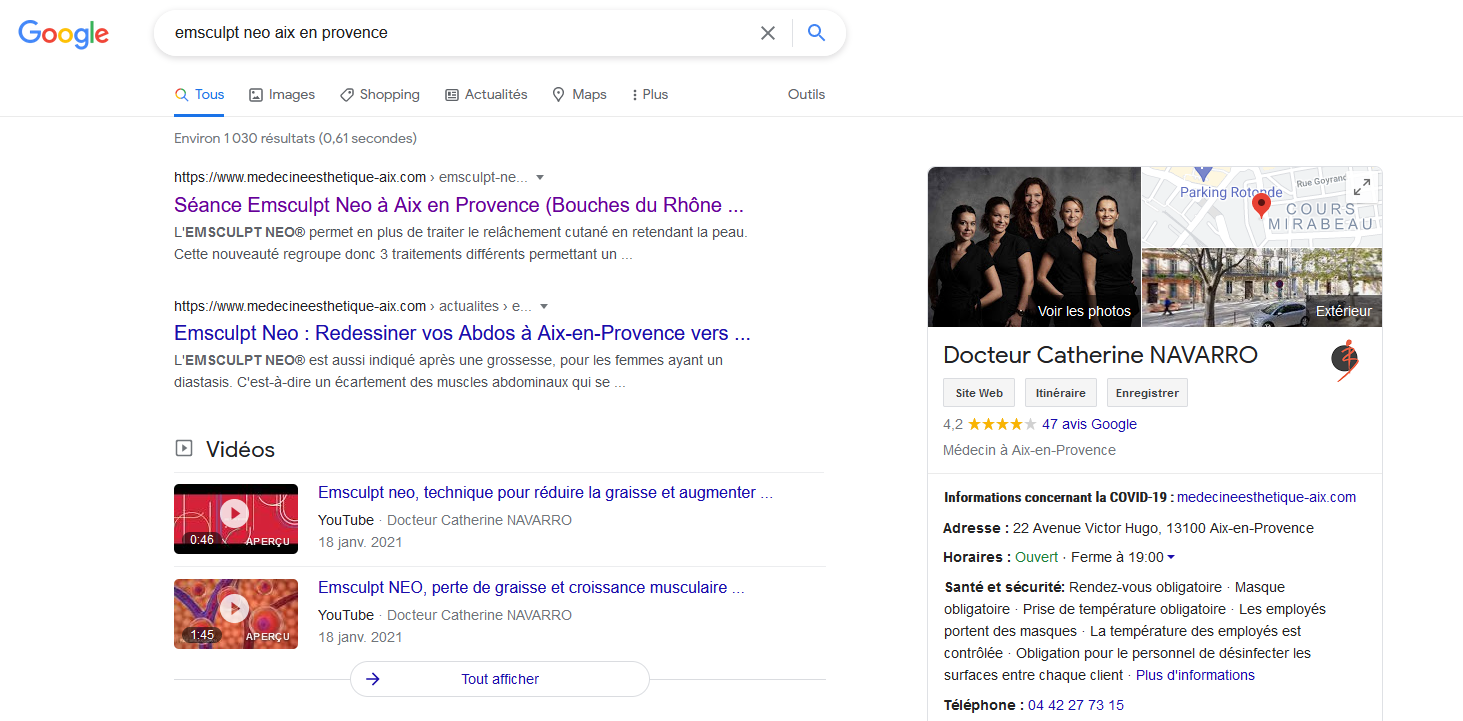Play the 0:46 Emsculpt neo video thumbnail
Viewport: 1463px width, 721px height.
click(236, 519)
